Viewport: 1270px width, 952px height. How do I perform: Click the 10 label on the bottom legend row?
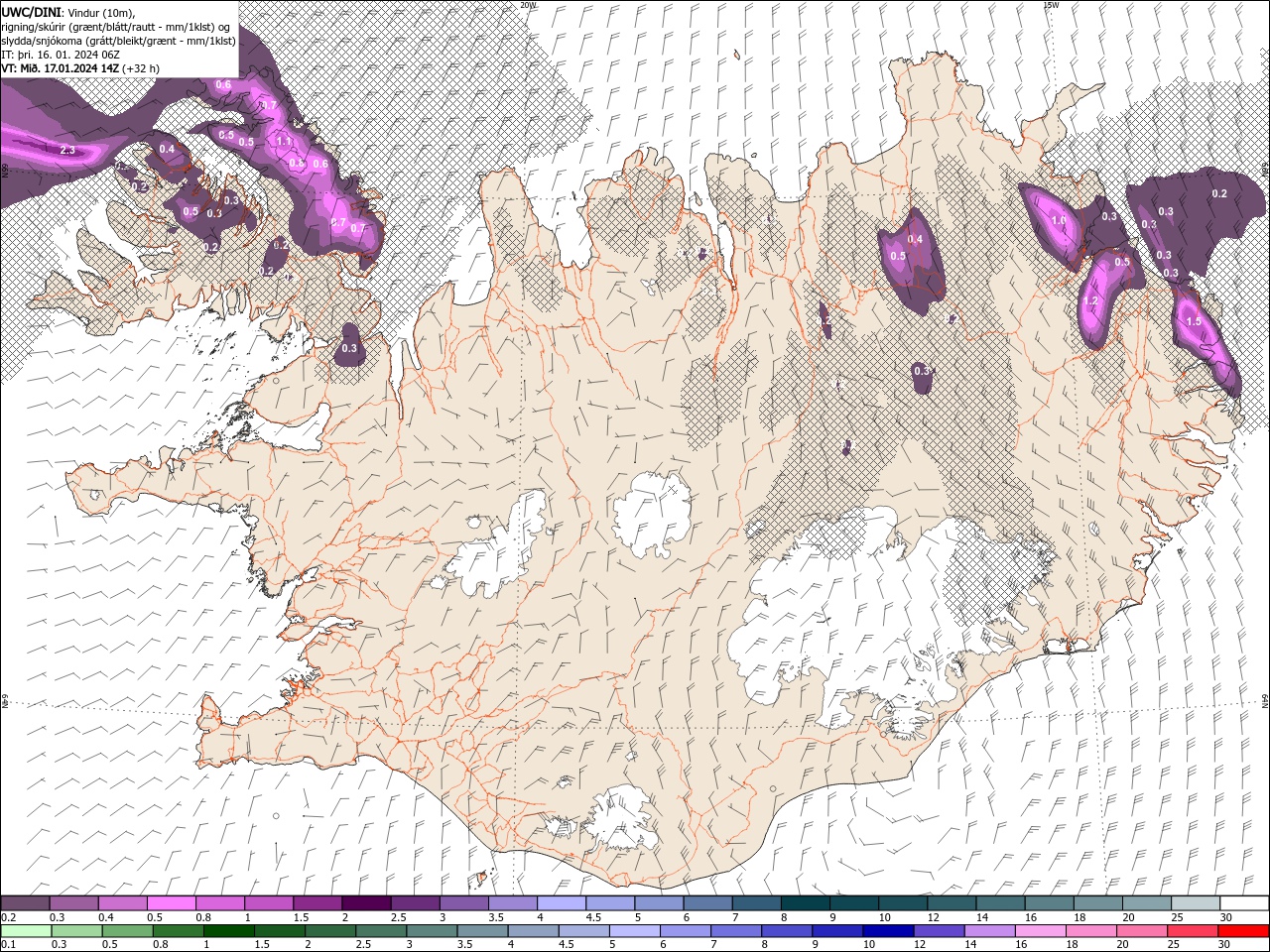click(x=869, y=944)
